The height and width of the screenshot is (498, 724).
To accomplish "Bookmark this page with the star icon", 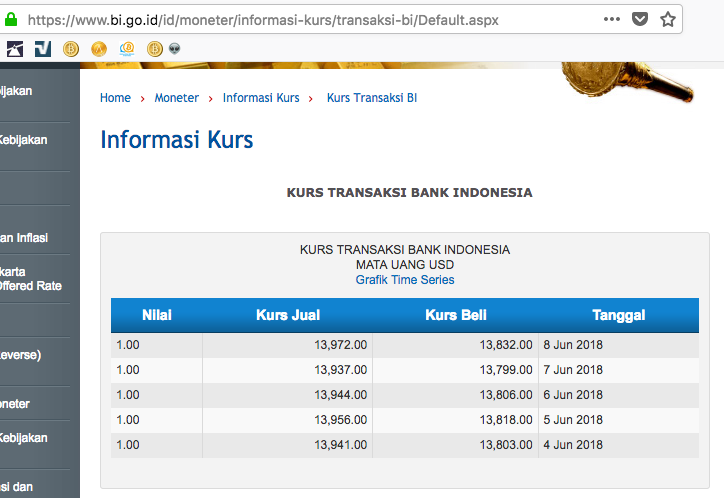I will point(668,19).
